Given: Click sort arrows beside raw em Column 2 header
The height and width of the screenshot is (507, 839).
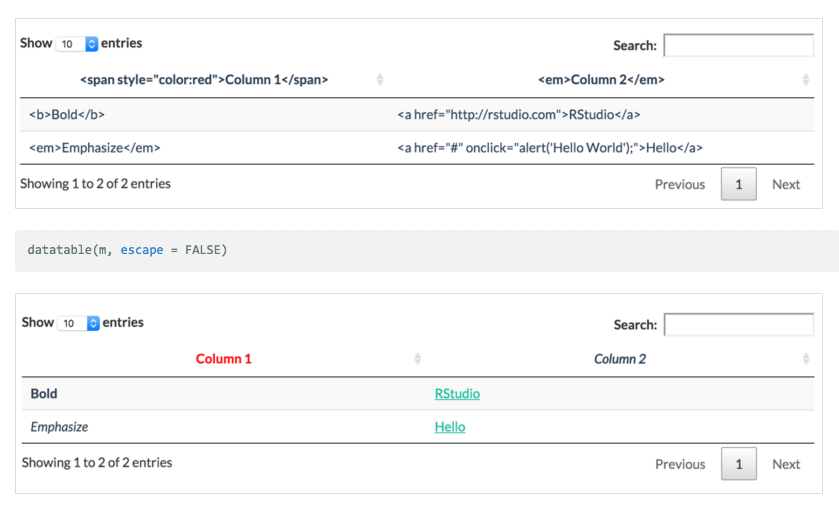Looking at the screenshot, I should [x=806, y=80].
